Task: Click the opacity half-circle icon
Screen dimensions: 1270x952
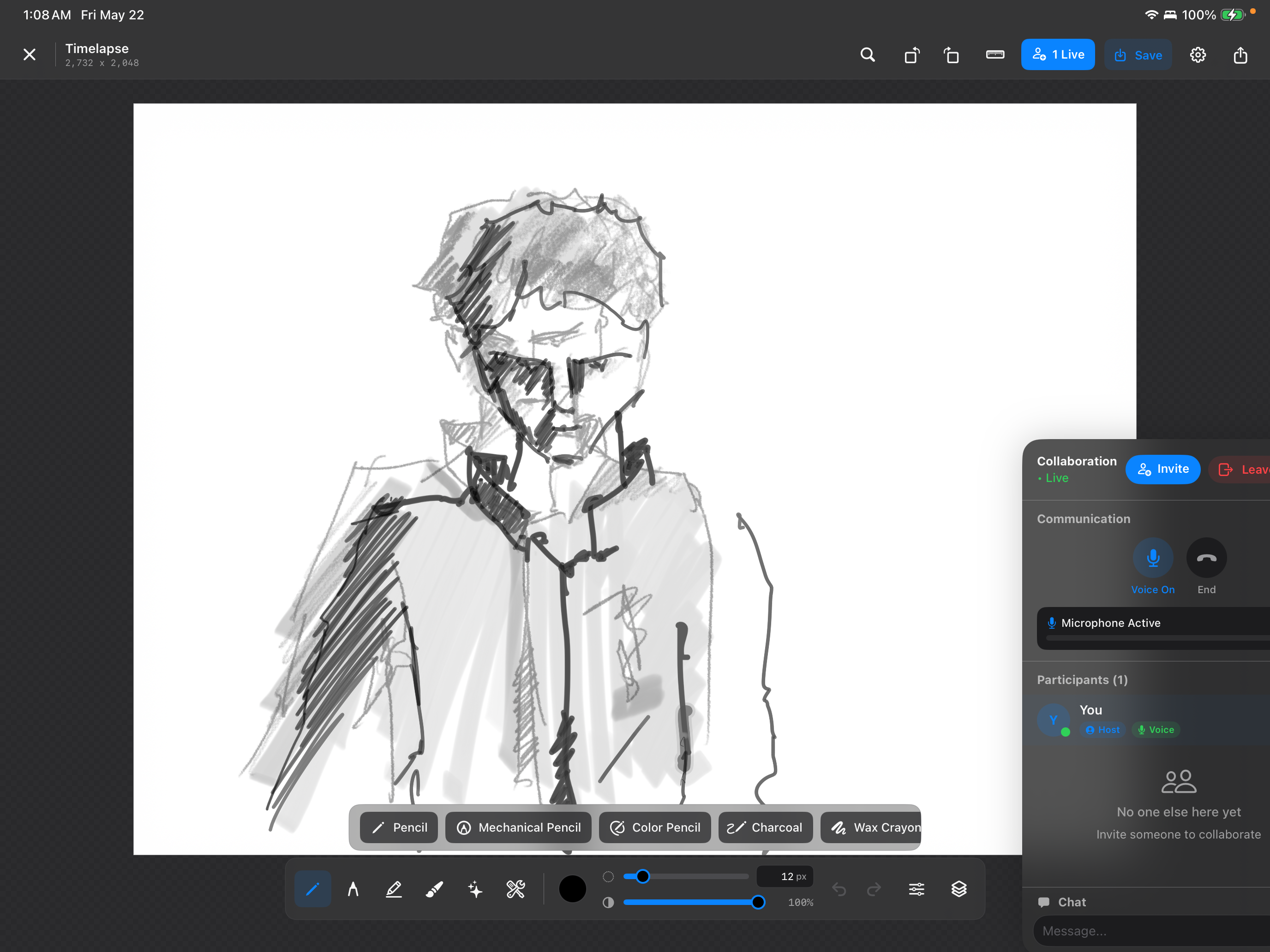Action: (608, 902)
